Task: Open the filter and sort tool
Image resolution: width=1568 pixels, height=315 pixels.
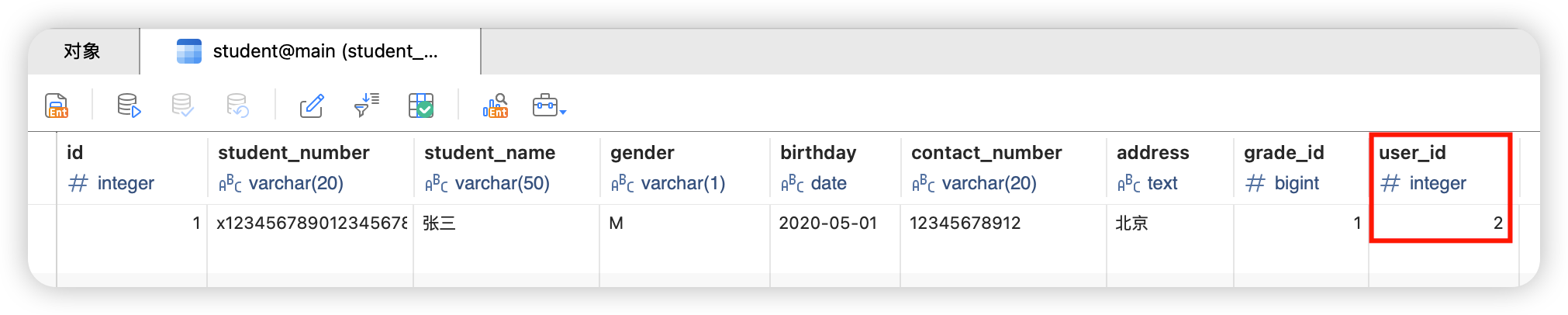Action: [x=366, y=105]
